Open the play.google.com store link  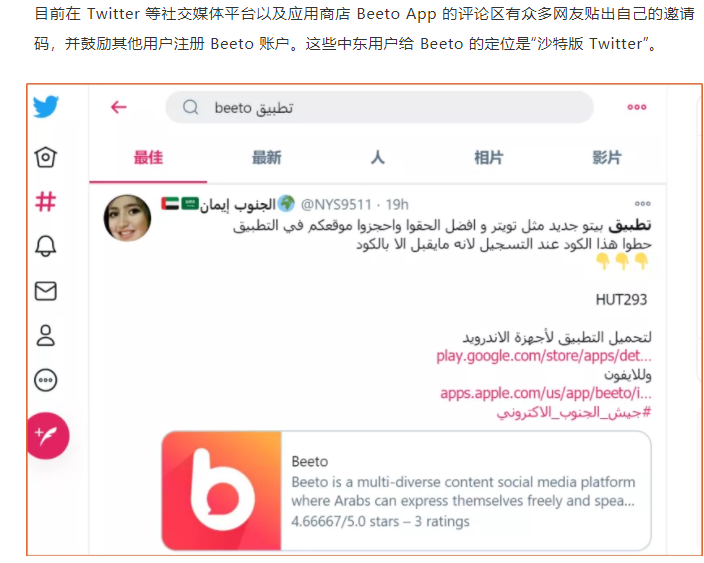544,356
